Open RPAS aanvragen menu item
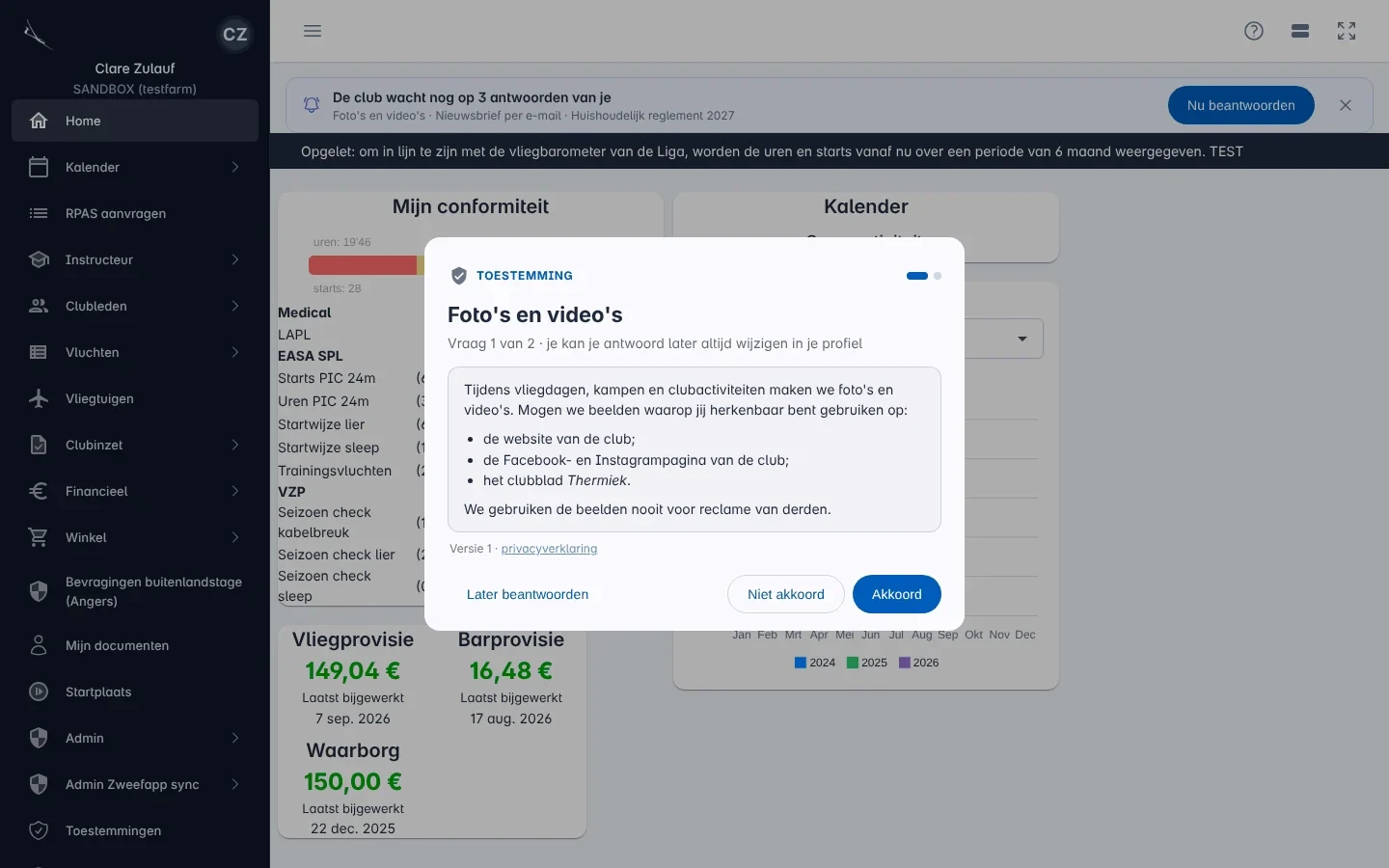 pyautogui.click(x=135, y=213)
